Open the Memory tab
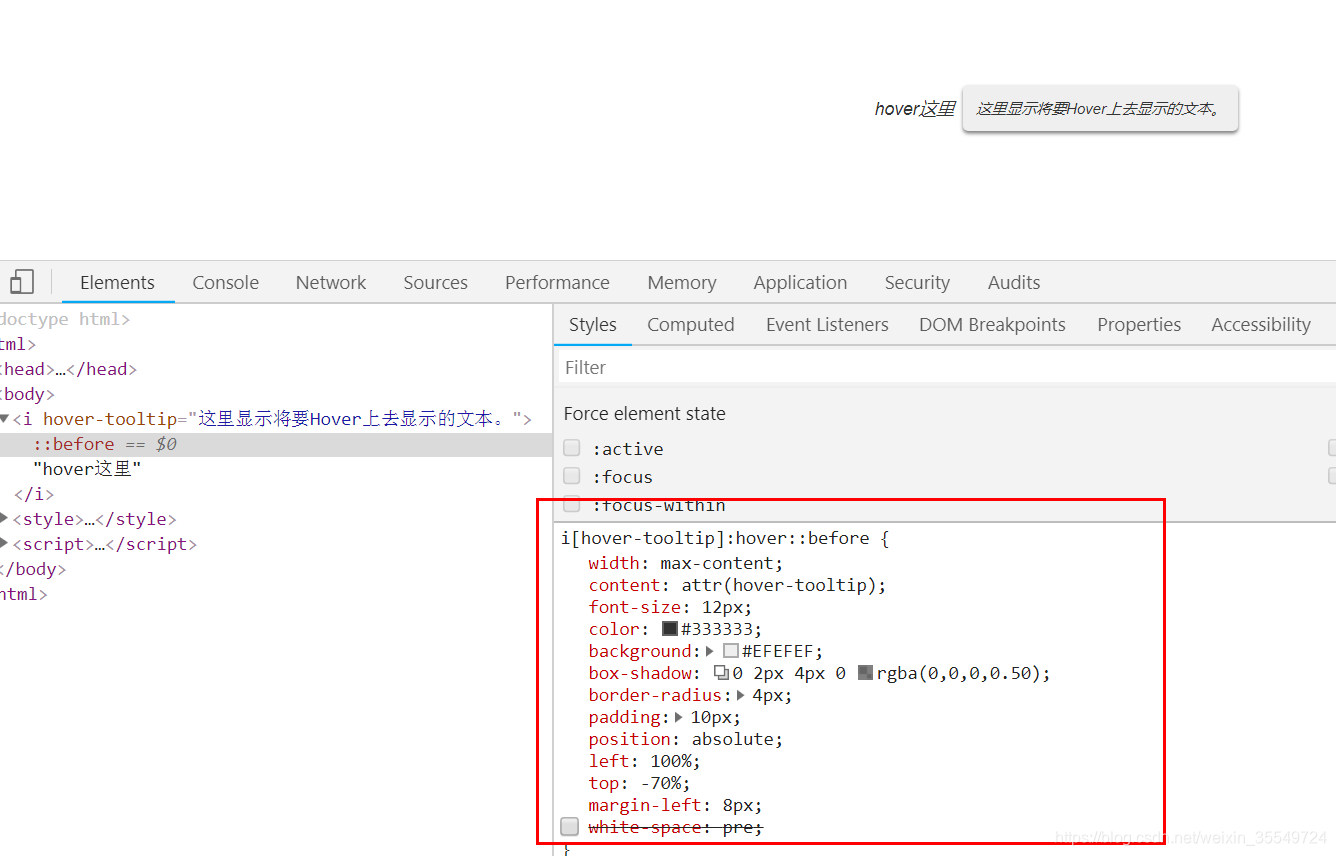 [681, 282]
